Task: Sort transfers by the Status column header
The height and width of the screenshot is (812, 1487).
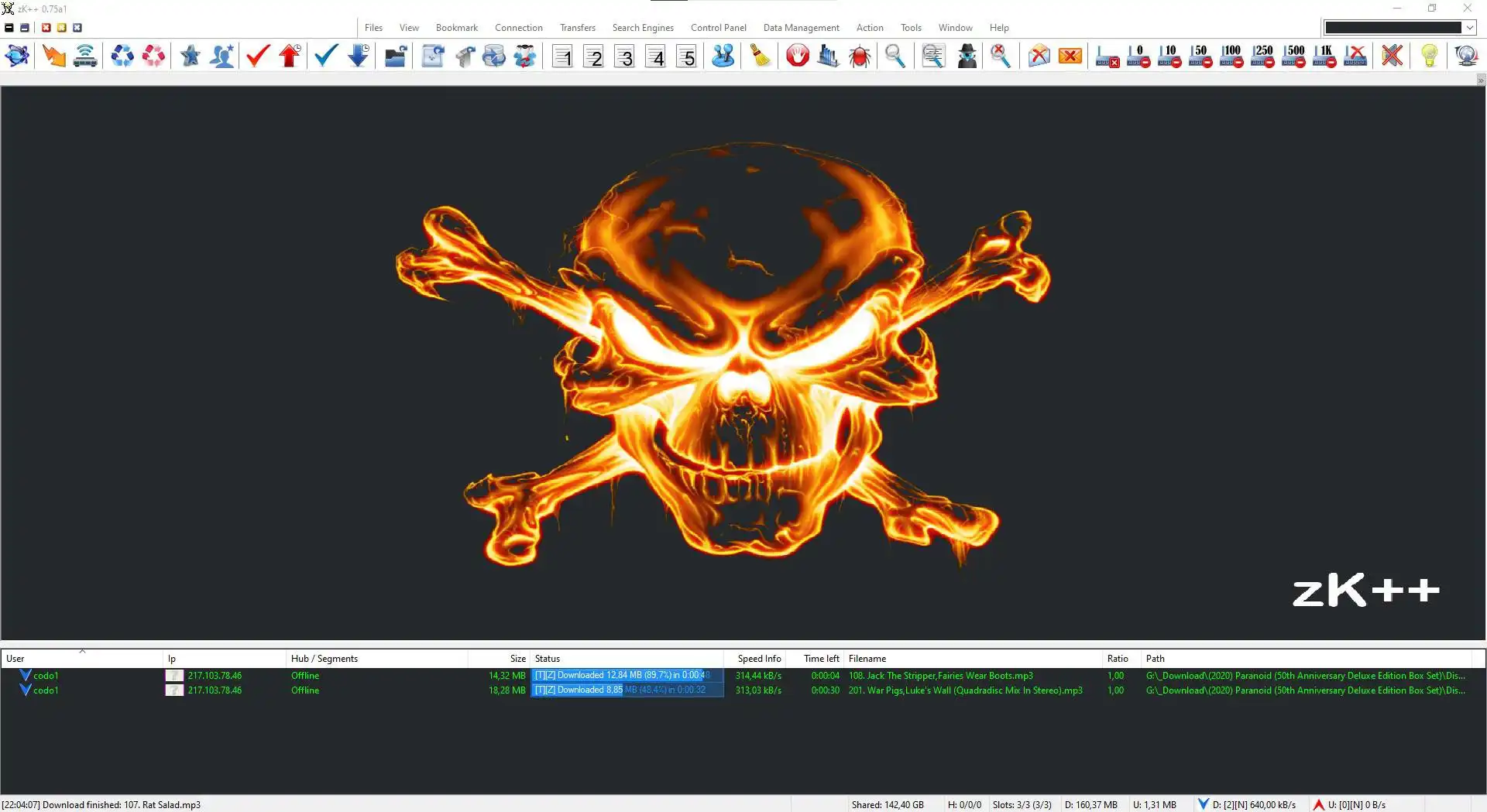Action: coord(627,659)
